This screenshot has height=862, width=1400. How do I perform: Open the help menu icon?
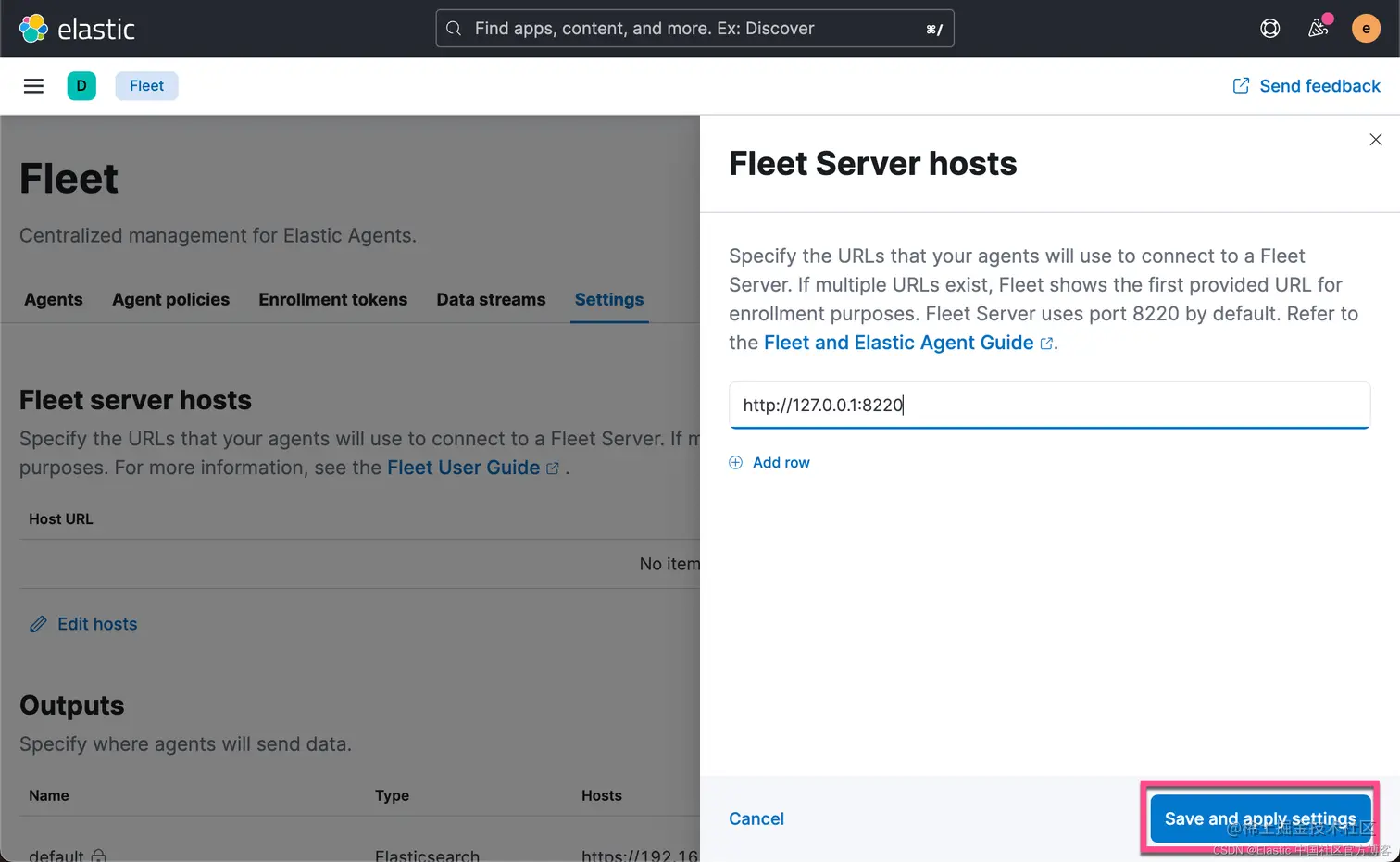point(1270,29)
